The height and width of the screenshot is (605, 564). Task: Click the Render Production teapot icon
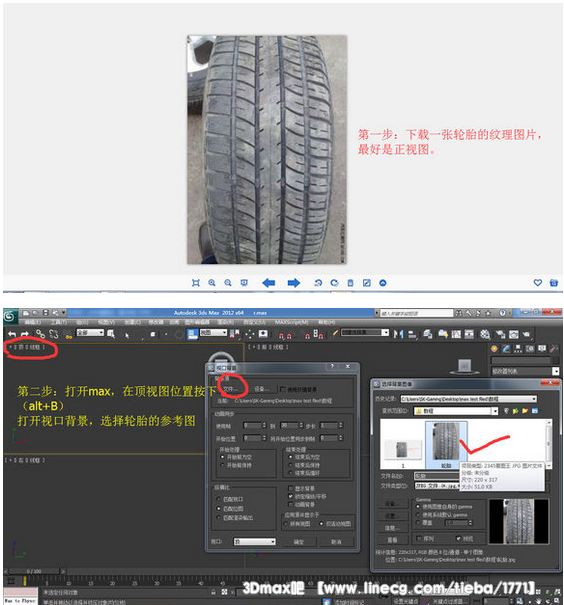pyautogui.click(x=526, y=334)
